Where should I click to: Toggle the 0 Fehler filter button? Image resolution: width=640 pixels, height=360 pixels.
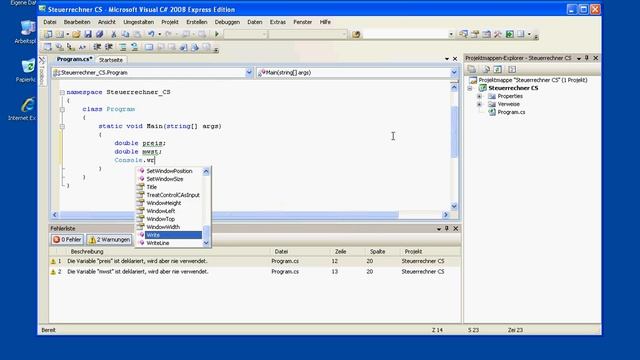pos(67,240)
